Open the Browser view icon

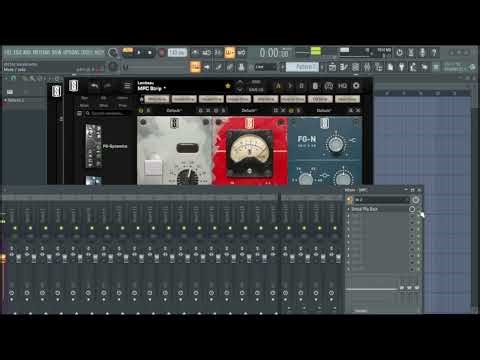tap(379, 67)
